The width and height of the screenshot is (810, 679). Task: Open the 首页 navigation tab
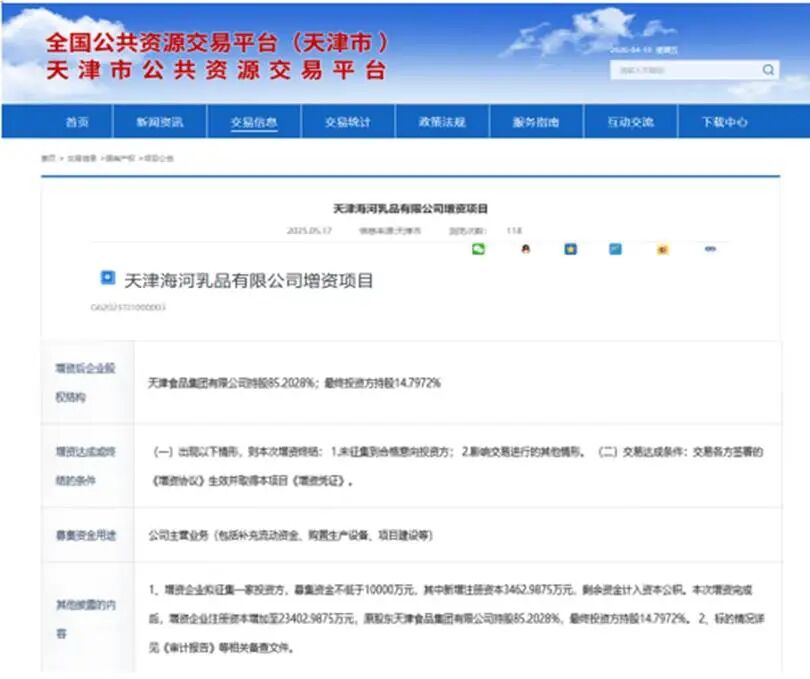pyautogui.click(x=77, y=122)
